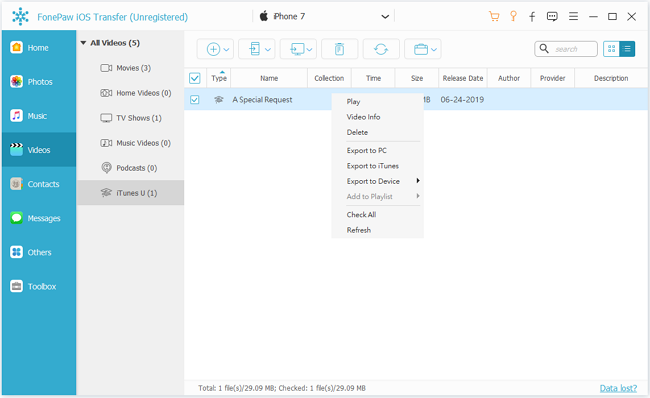Click the Total files status bar text

pyautogui.click(x=282, y=388)
